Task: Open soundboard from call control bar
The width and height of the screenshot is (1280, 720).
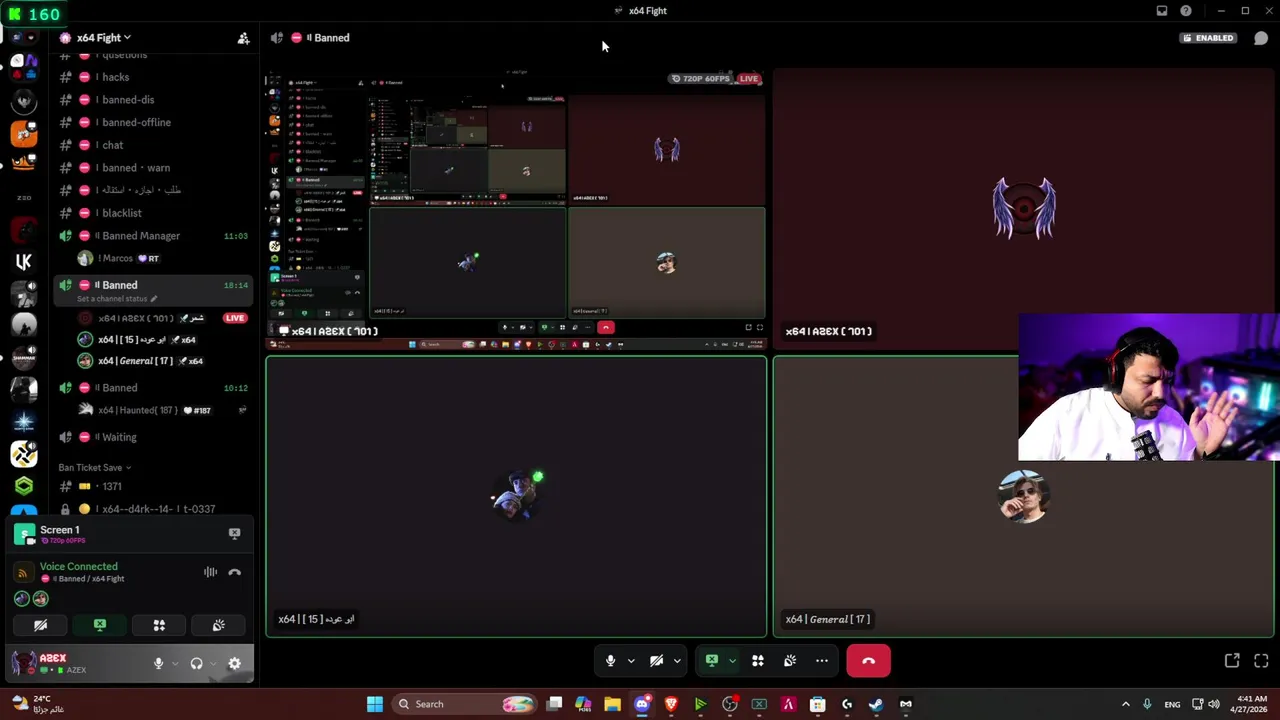Action: (789, 661)
